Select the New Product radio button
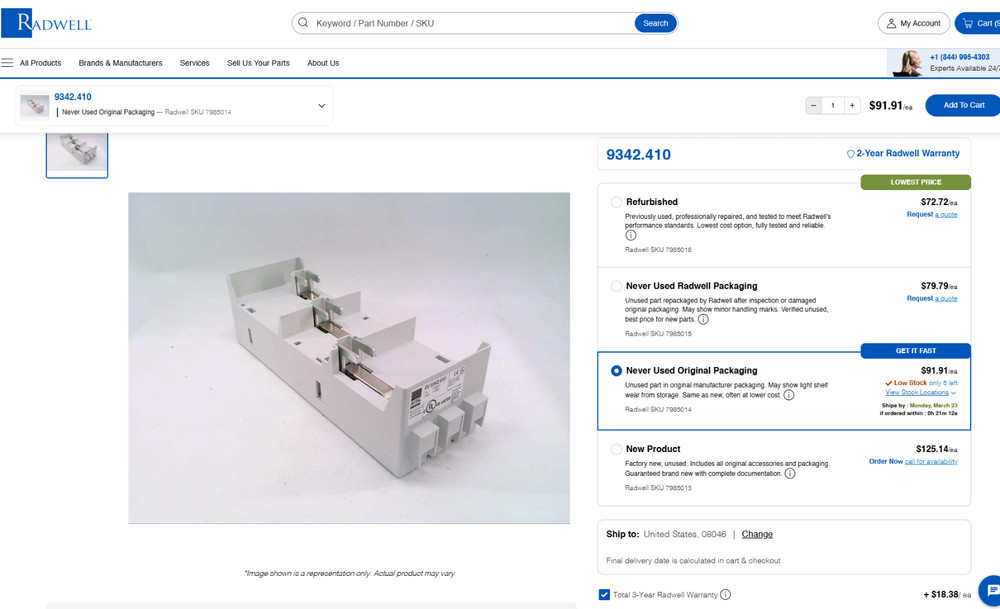Viewport: 1000px width, 609px height. point(616,449)
